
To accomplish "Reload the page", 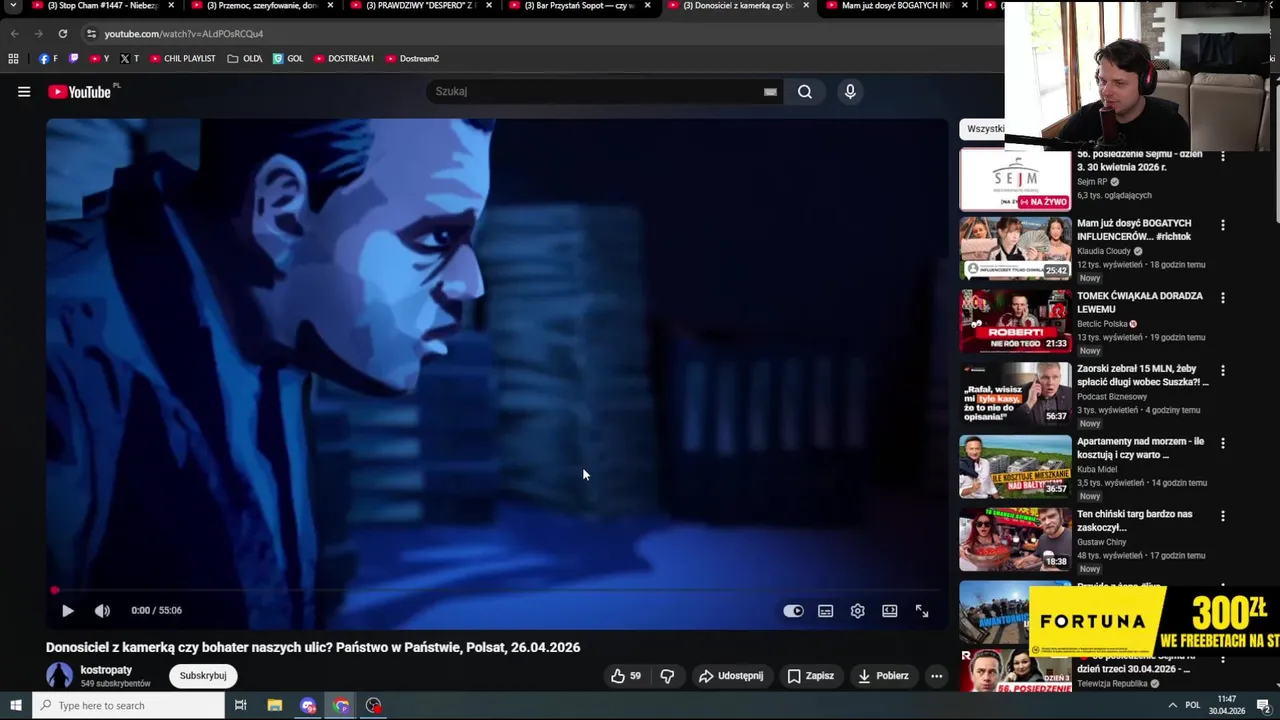I will click(62, 34).
